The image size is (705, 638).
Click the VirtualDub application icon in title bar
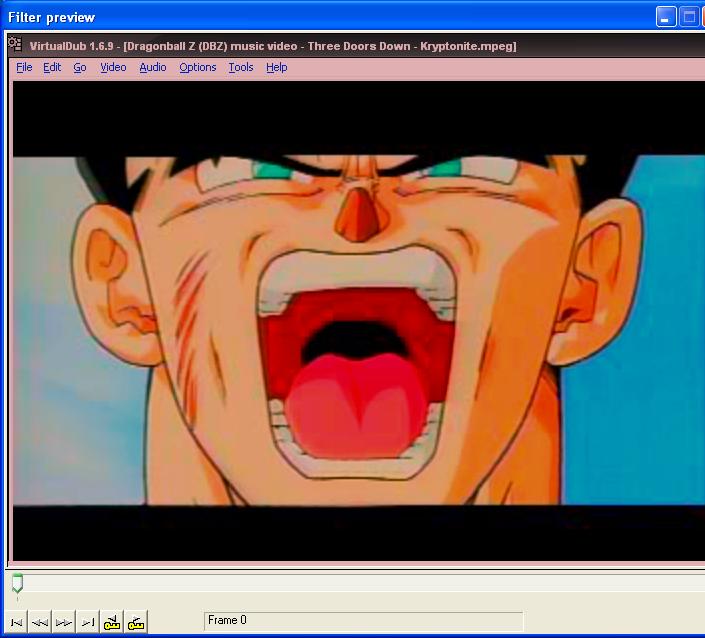[x=15, y=44]
